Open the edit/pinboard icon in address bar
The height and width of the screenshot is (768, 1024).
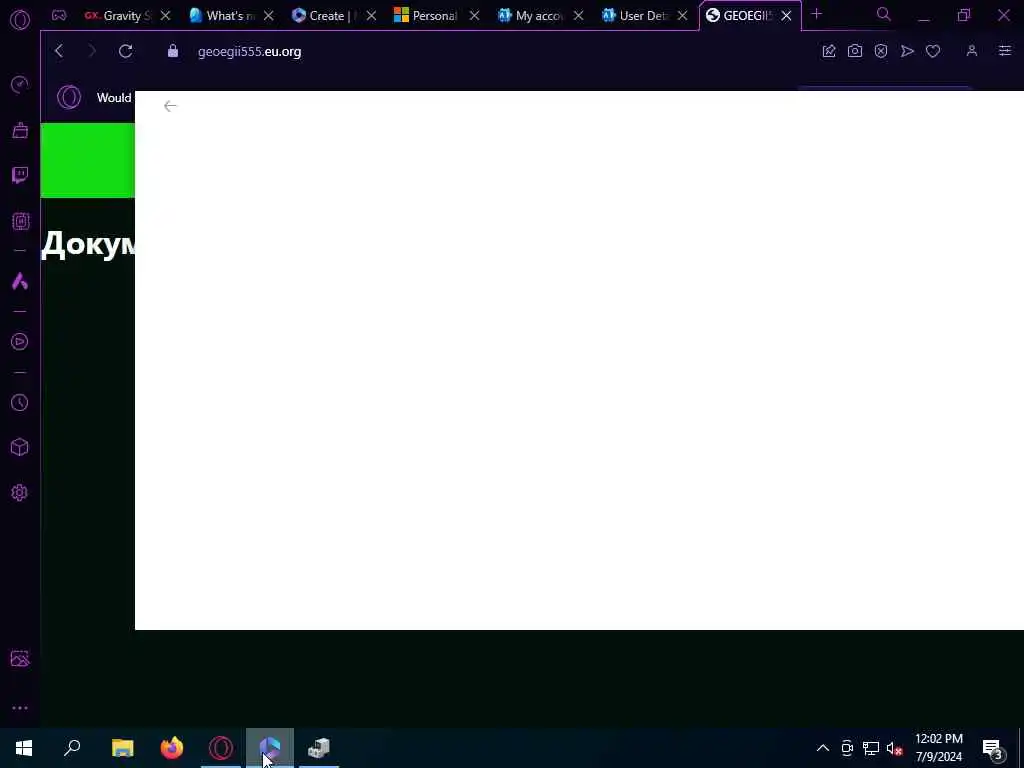coord(829,51)
